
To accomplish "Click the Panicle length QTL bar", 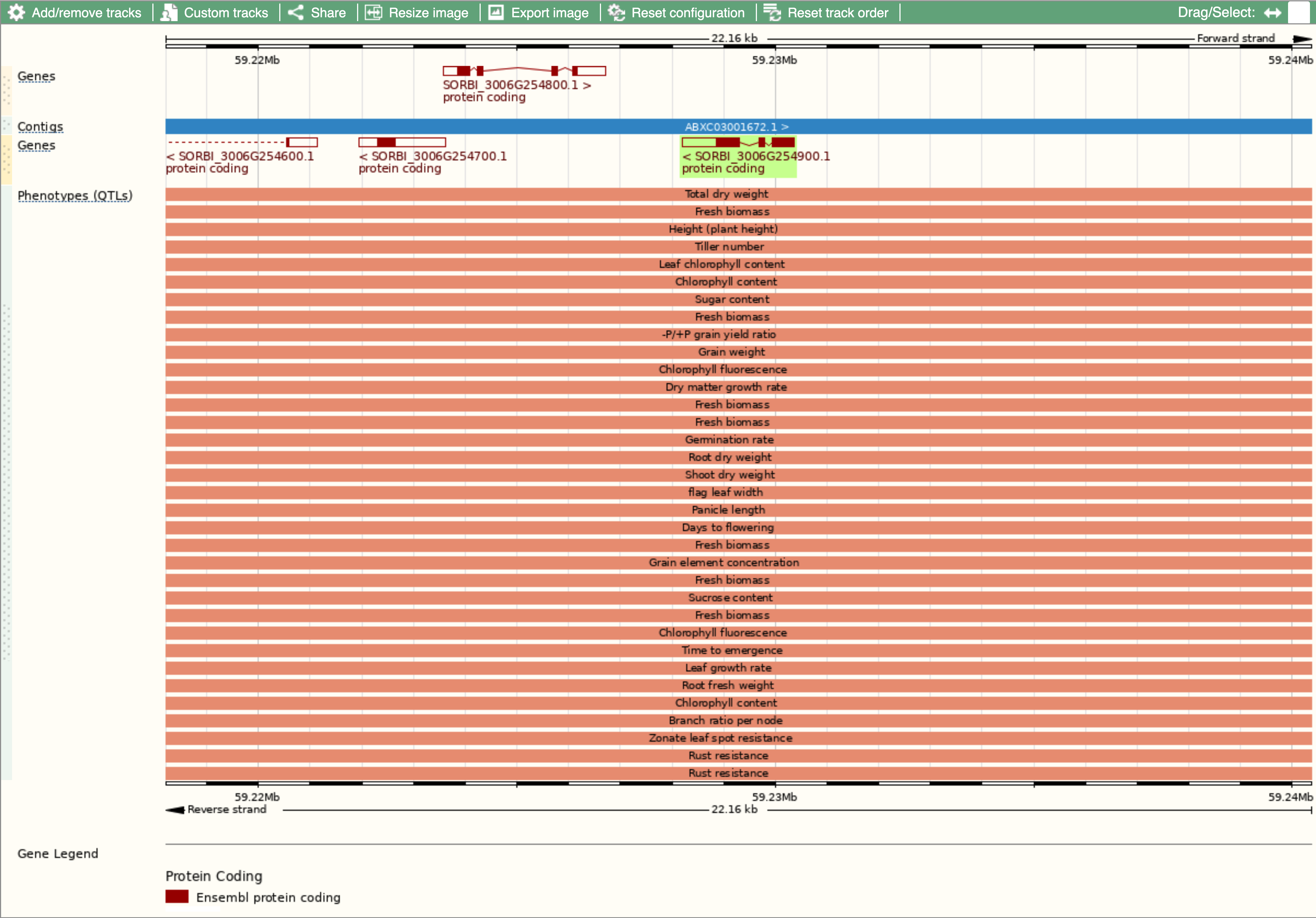I will tap(738, 510).
